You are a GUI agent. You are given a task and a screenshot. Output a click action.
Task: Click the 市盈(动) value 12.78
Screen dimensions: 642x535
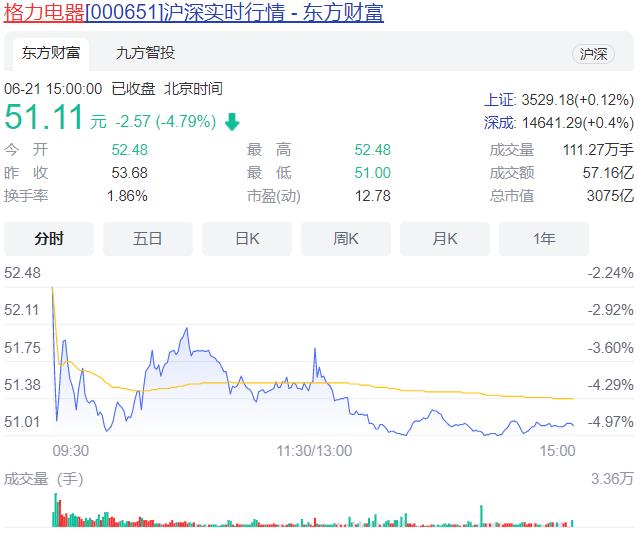[373, 196]
